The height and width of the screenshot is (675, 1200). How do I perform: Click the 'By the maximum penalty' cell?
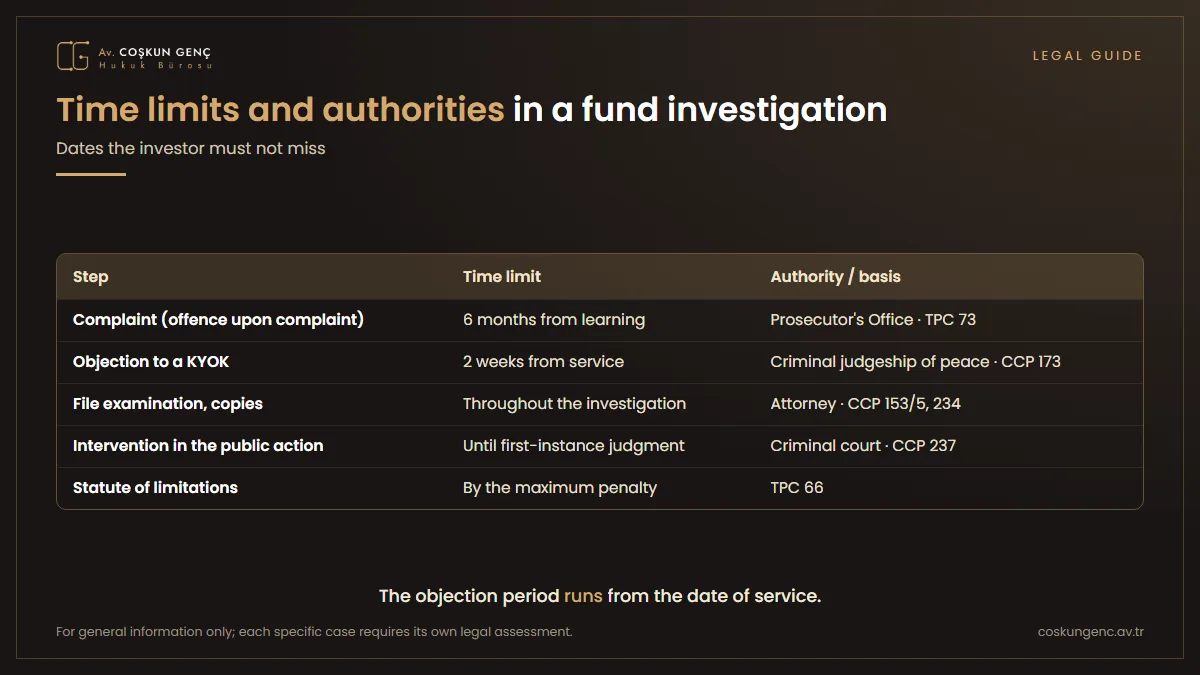(x=560, y=488)
